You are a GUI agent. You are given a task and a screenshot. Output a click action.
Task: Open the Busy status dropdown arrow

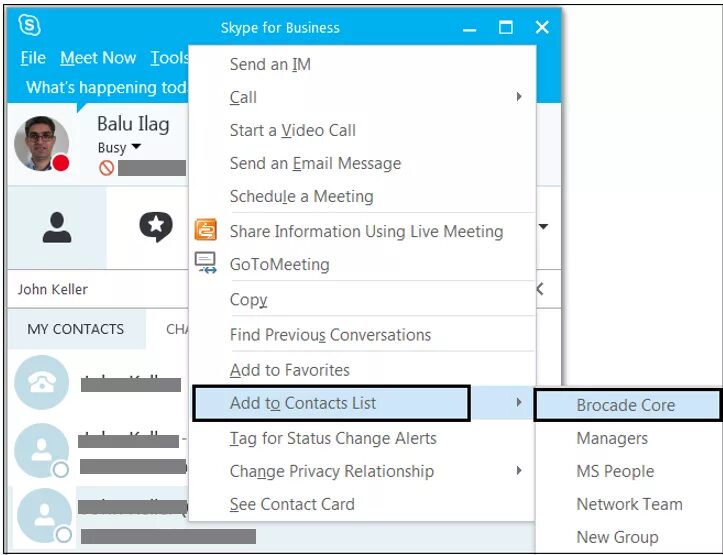(136, 147)
